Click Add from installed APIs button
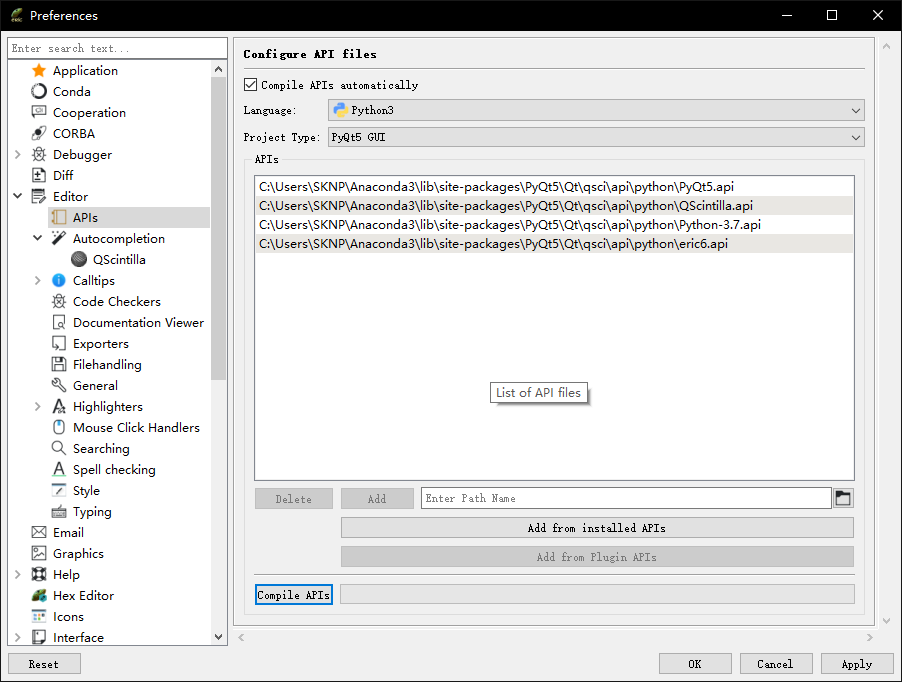Image resolution: width=902 pixels, height=682 pixels. pyautogui.click(x=597, y=528)
